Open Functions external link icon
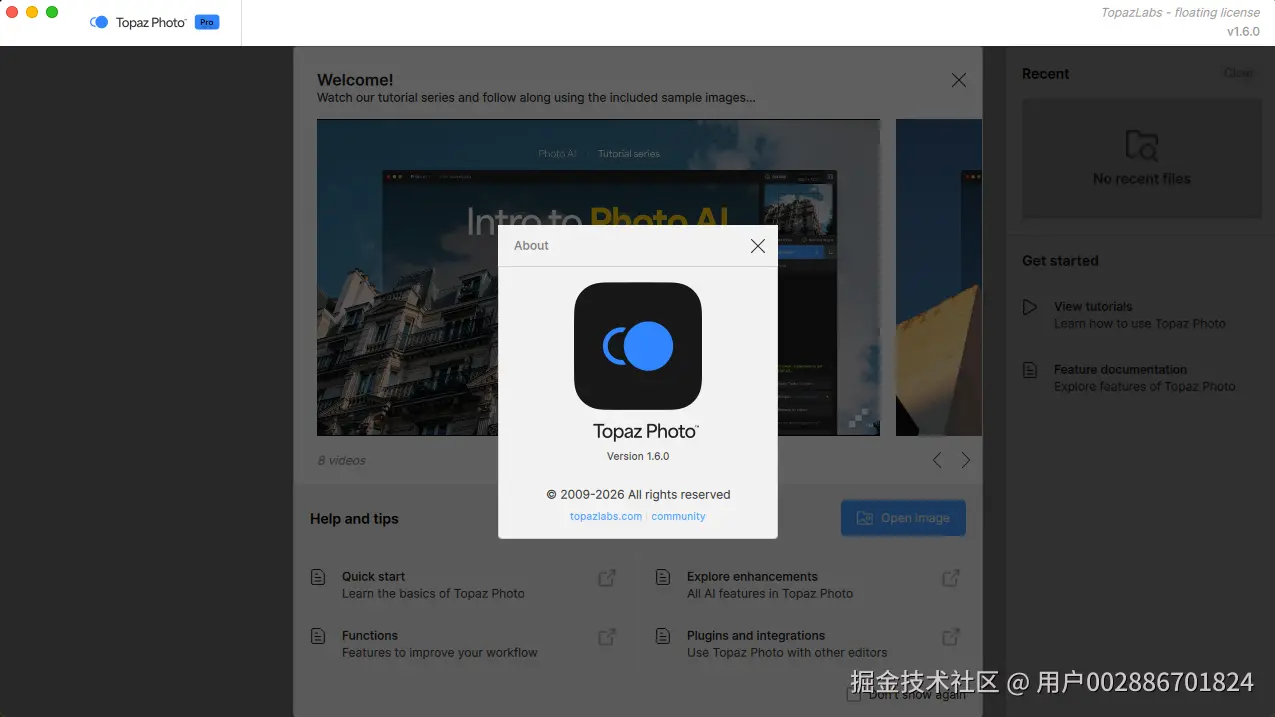This screenshot has height=717, width=1275. tap(607, 637)
